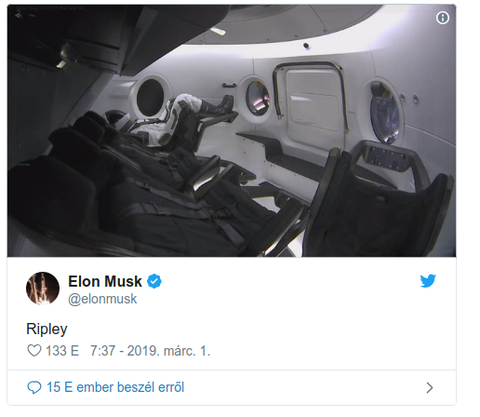The height and width of the screenshot is (417, 480).
Task: Open the tweet's 7:37 timestamp
Action: pos(103,351)
